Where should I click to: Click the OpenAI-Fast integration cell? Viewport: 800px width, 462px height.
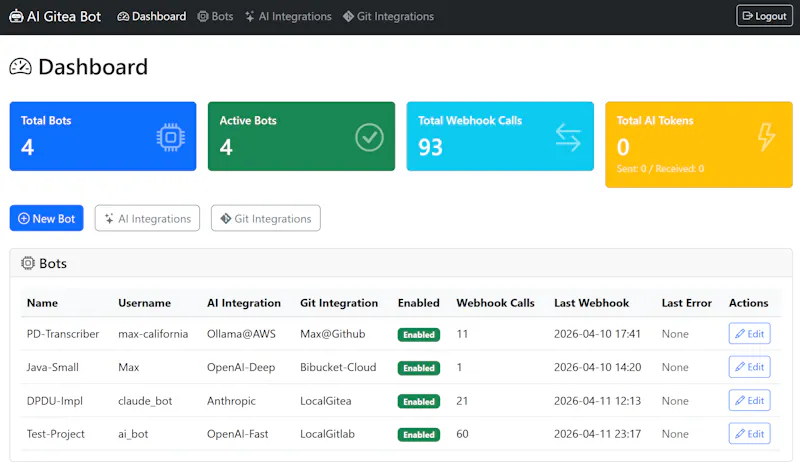237,434
